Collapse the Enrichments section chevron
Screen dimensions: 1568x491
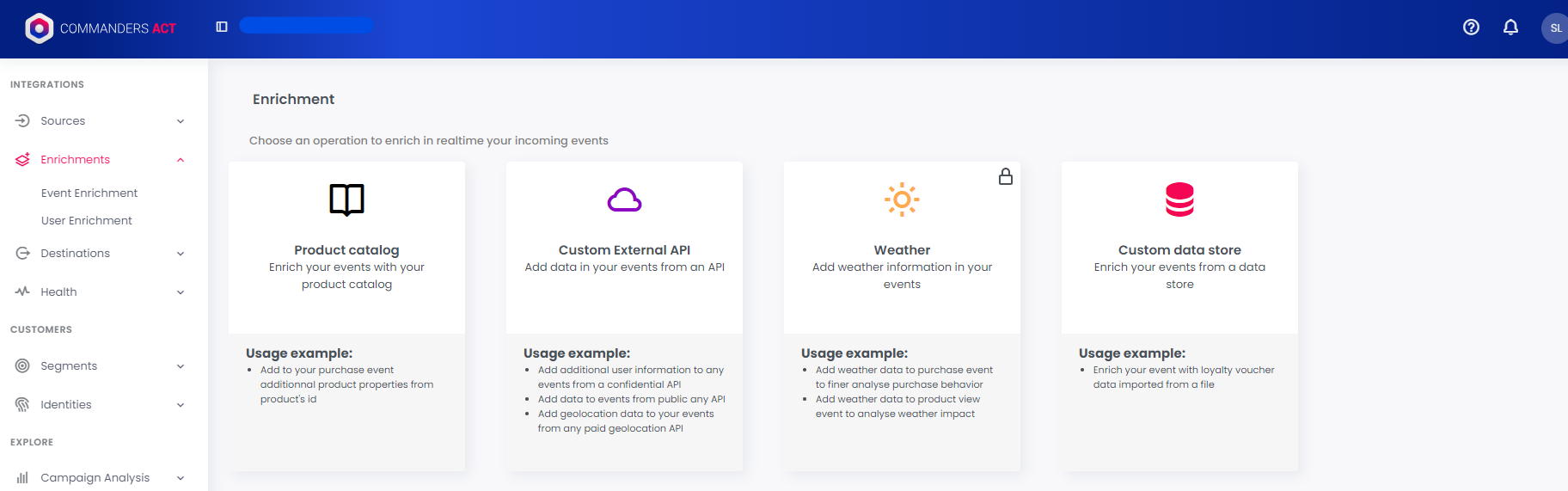[x=181, y=160]
